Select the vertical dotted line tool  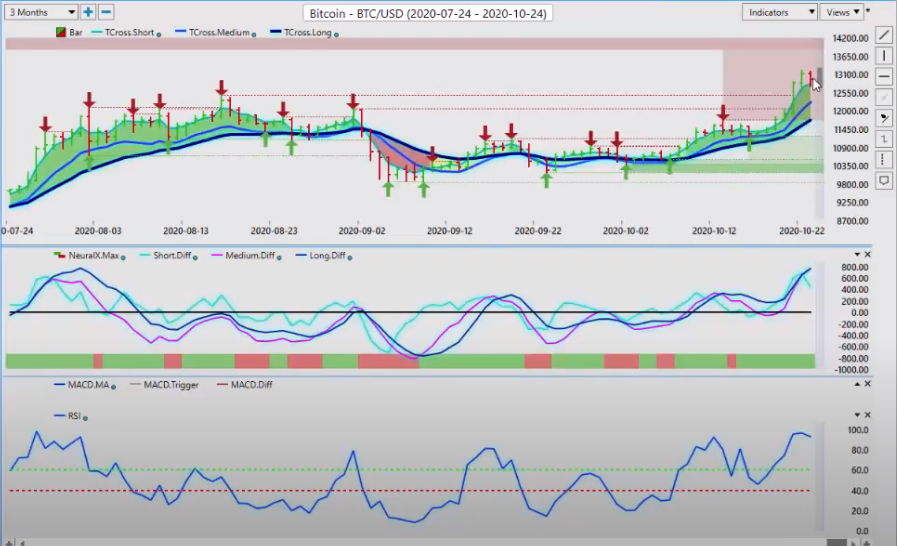pos(884,160)
